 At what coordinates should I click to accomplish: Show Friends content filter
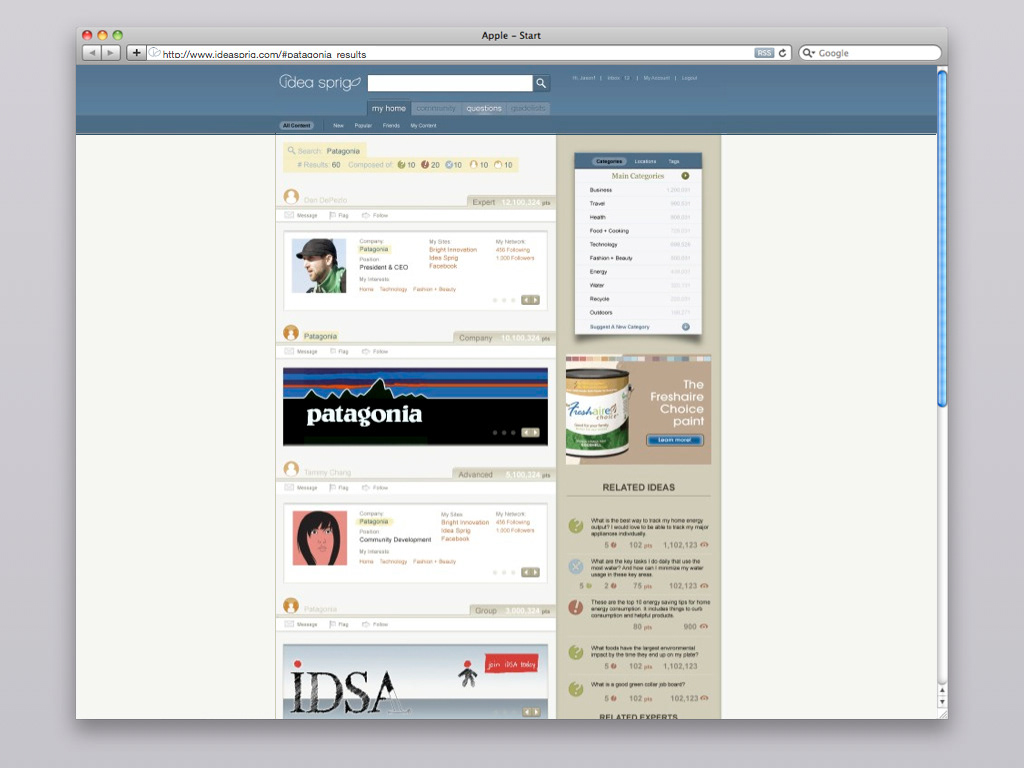coord(391,125)
